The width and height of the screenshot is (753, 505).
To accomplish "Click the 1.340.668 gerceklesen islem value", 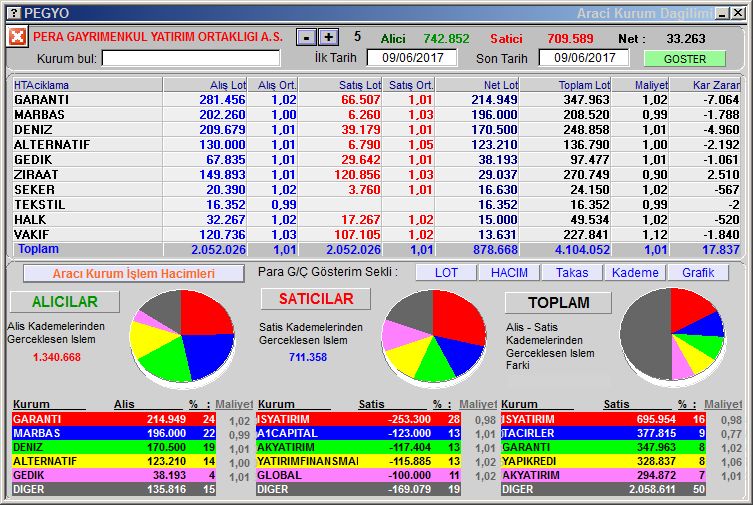I will coord(57,357).
